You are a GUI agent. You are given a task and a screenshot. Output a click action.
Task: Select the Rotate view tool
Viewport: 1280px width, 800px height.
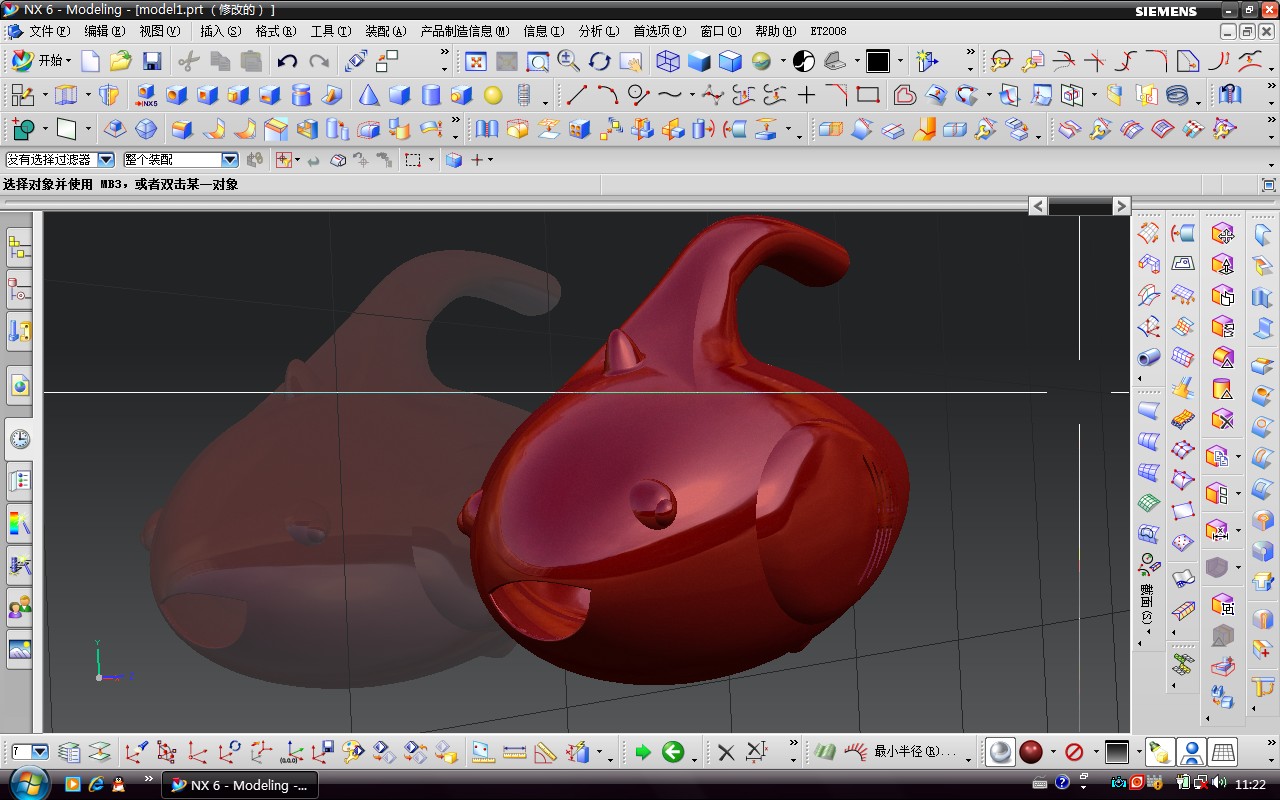(600, 61)
